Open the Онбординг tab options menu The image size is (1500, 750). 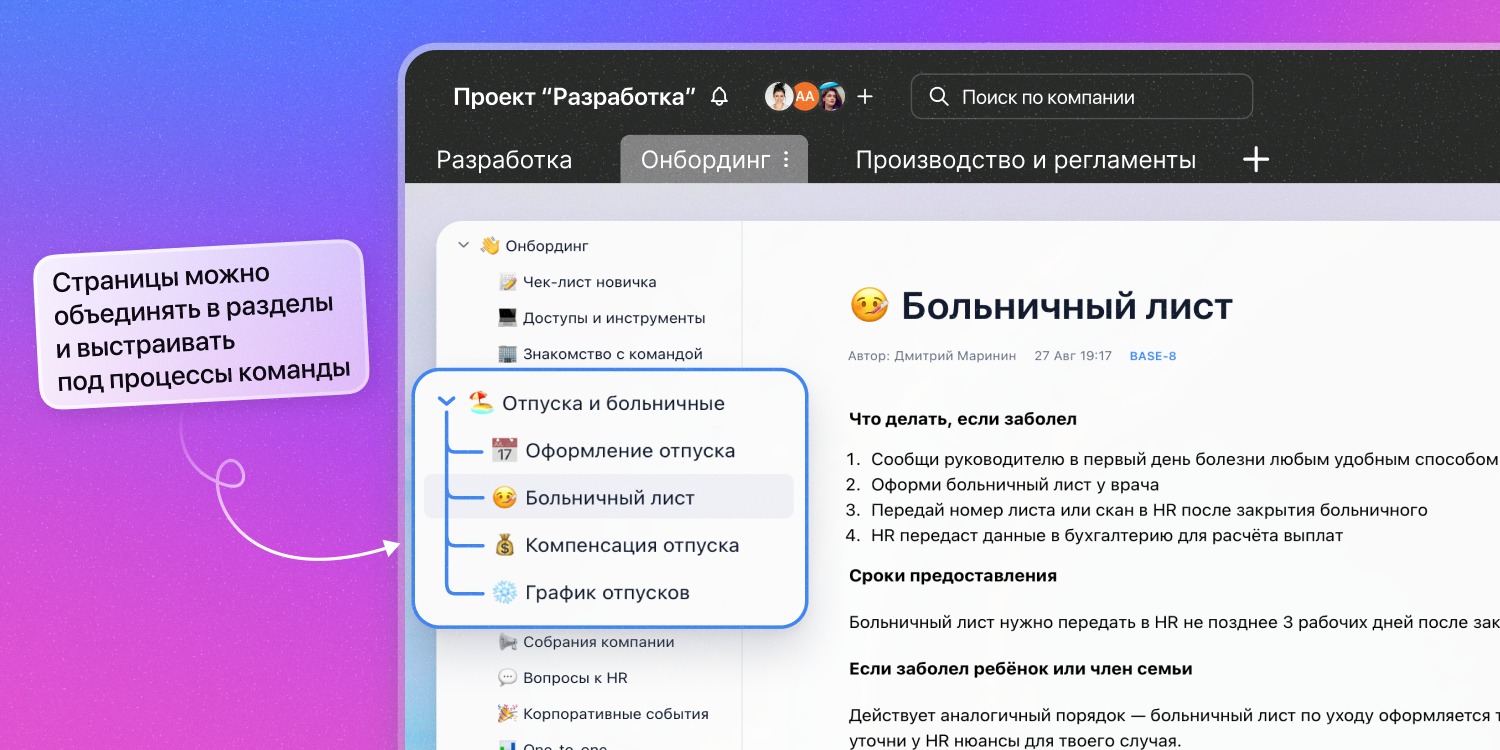(786, 160)
